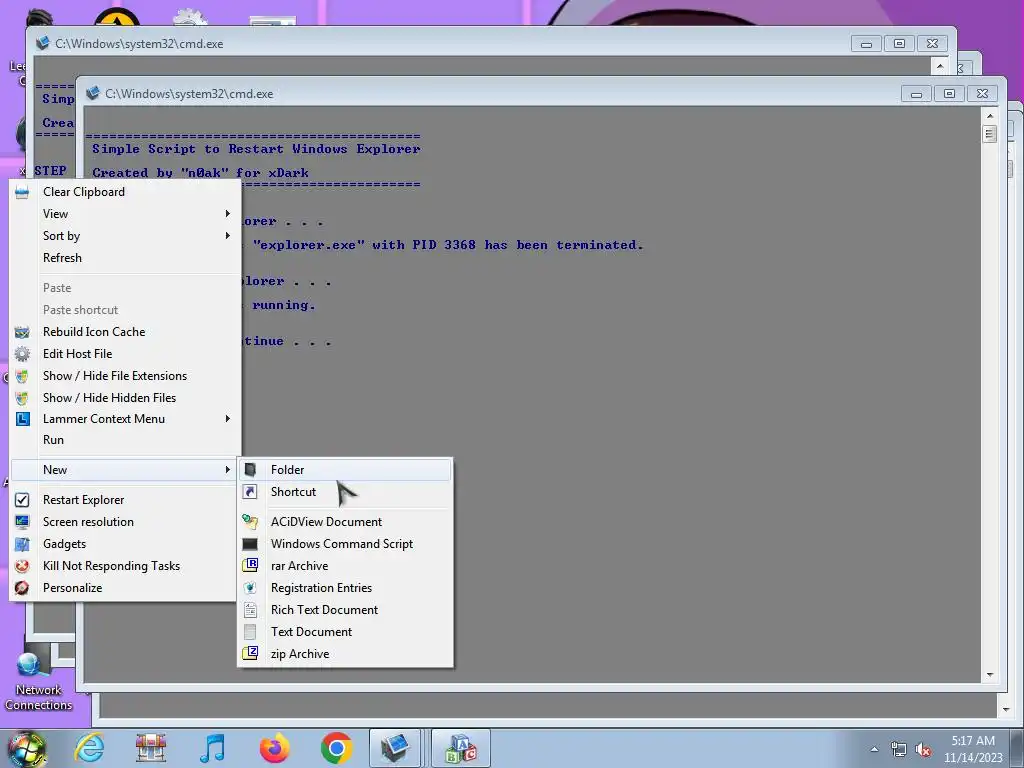Choose rar Archive menu entry
The image size is (1024, 768).
(x=345, y=566)
